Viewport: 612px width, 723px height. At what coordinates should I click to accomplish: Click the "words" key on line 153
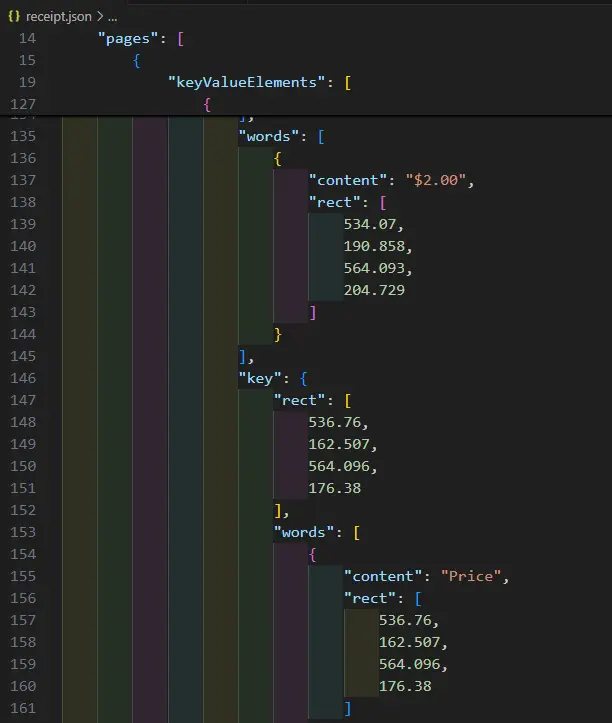(303, 533)
